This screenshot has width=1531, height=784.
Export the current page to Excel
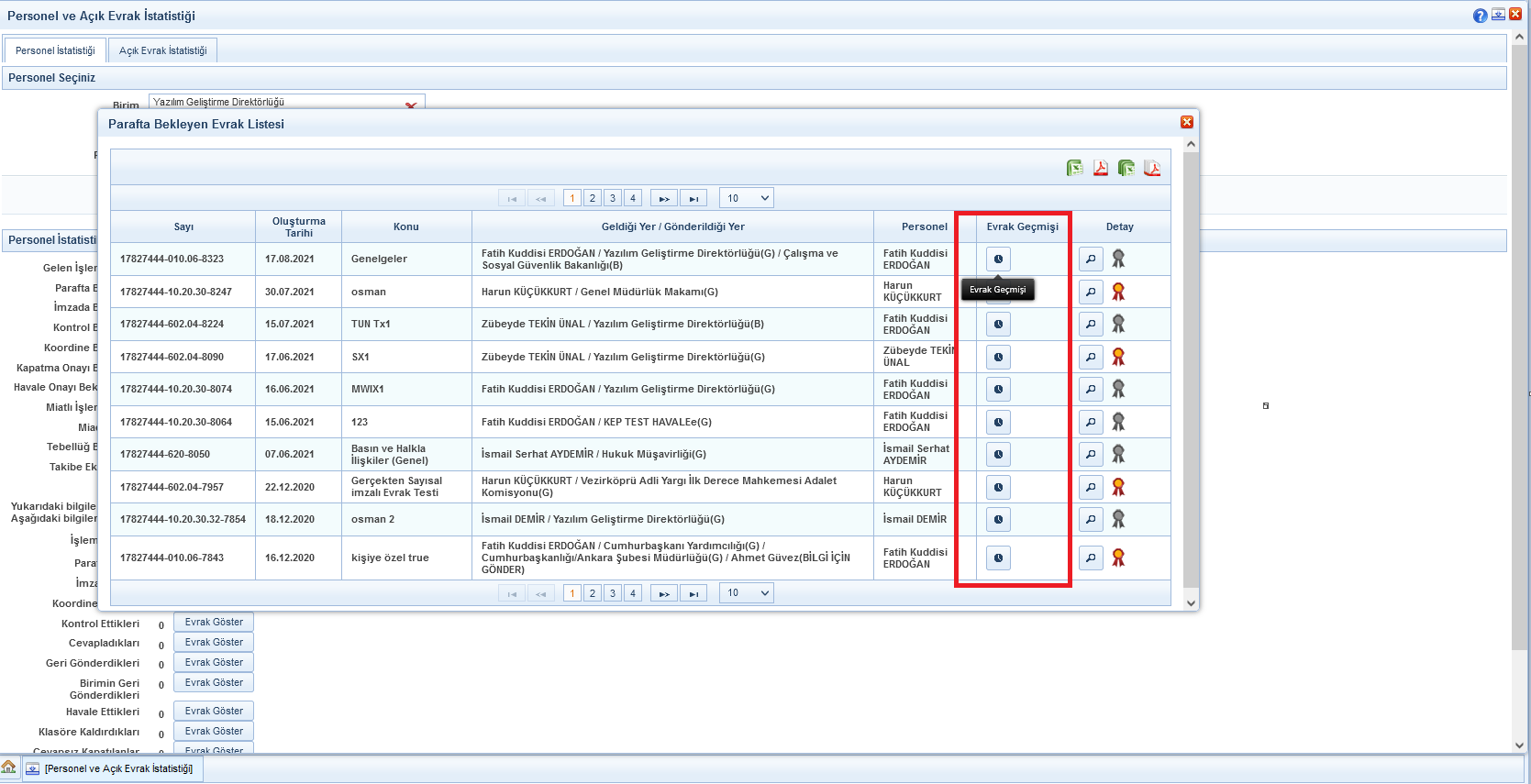[1074, 168]
